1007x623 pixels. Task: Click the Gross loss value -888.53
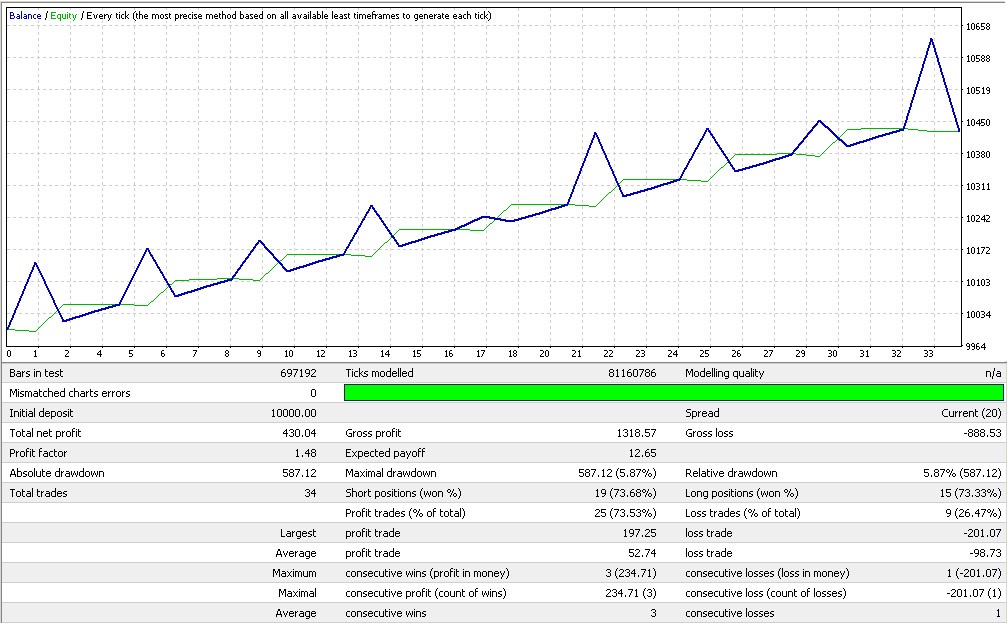[x=980, y=433]
